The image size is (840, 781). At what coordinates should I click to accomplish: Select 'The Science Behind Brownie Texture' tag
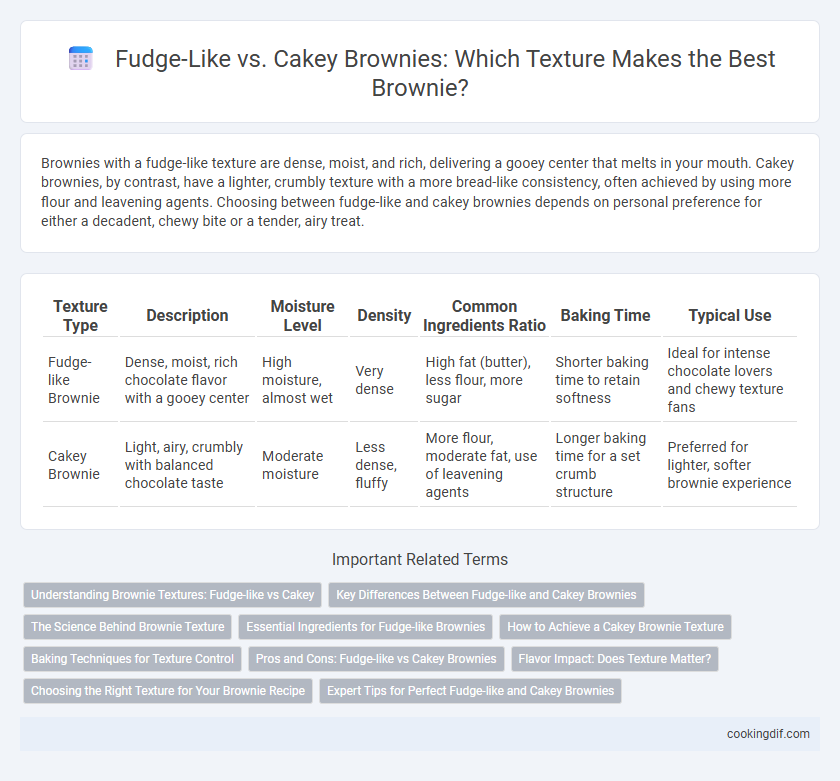[128, 627]
